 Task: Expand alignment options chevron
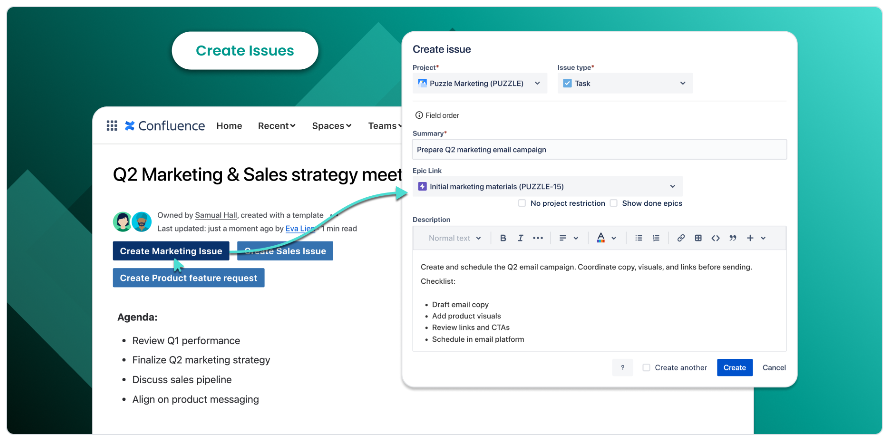[x=576, y=238]
